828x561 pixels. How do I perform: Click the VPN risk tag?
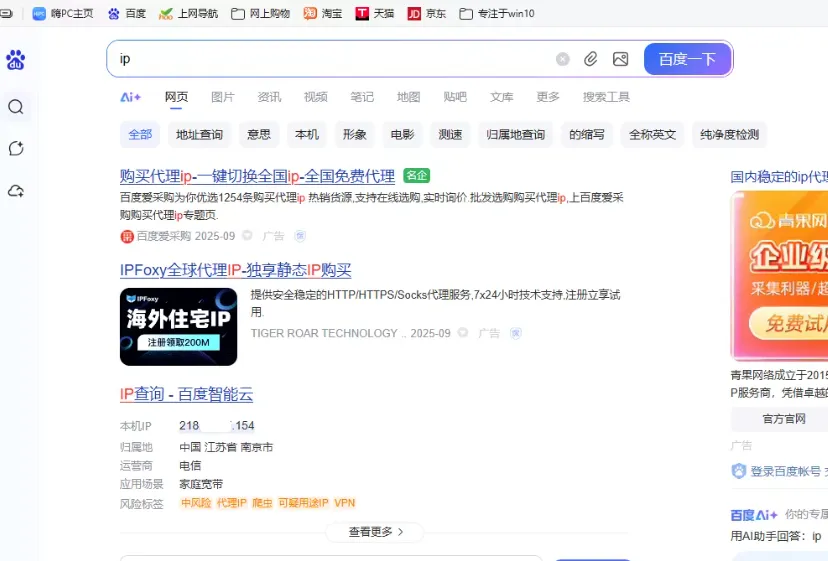point(345,503)
